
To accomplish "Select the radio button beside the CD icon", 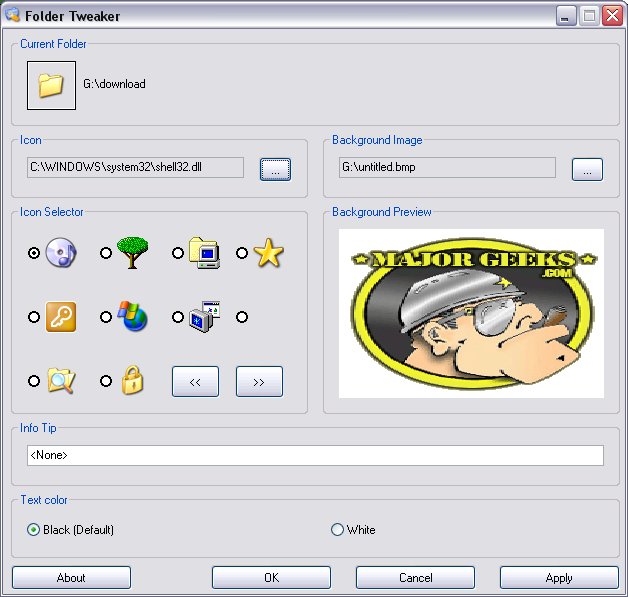I will pos(34,253).
